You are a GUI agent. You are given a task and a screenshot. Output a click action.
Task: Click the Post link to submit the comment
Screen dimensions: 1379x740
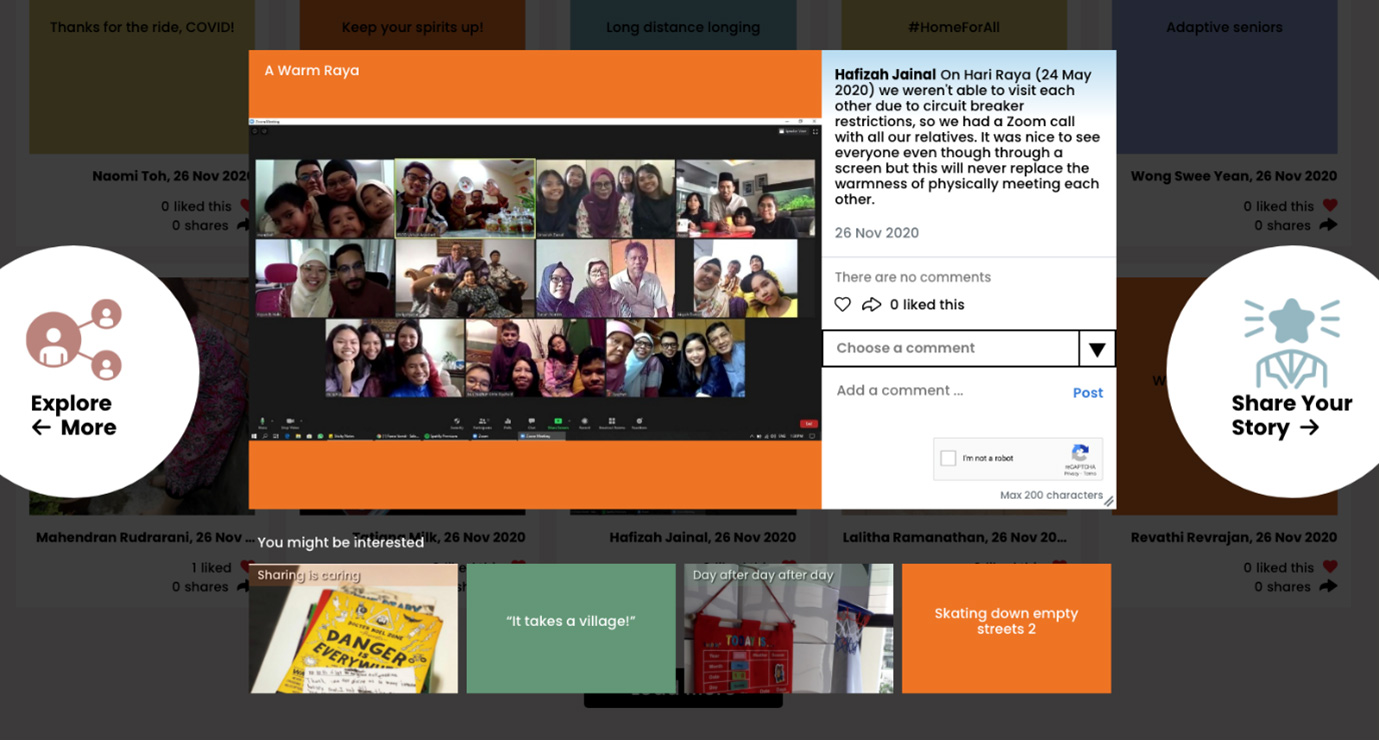point(1087,393)
